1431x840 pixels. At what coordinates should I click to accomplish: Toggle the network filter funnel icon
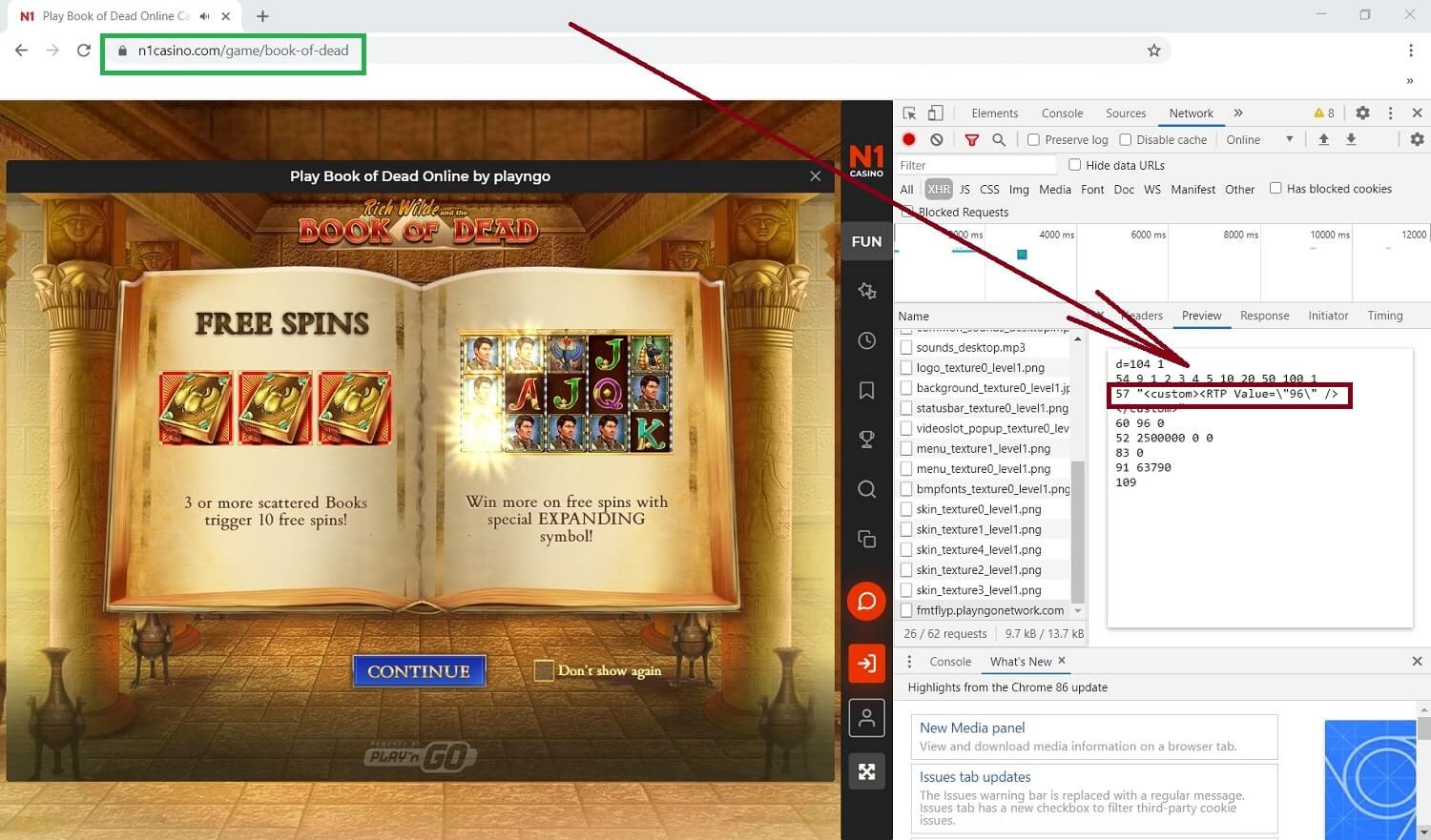[x=971, y=139]
